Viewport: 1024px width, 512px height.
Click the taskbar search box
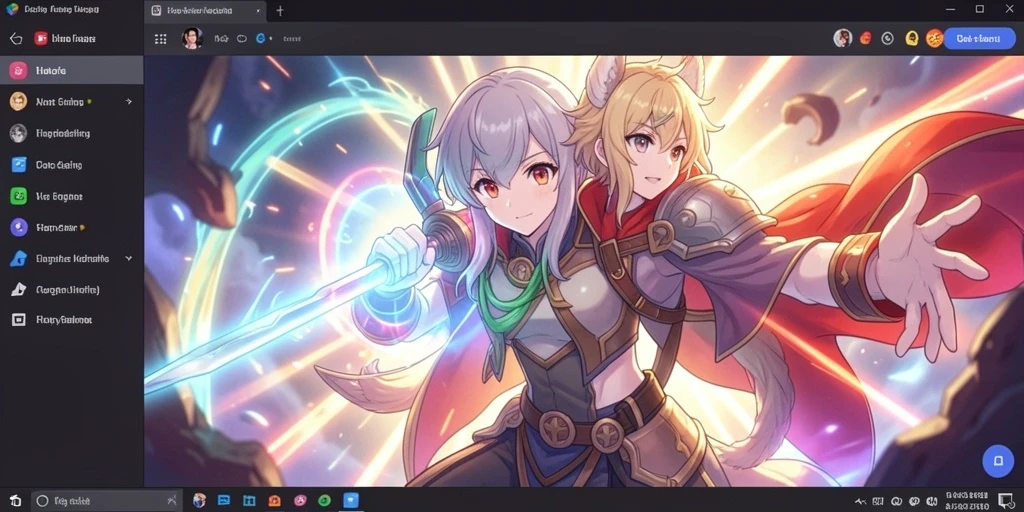(106, 501)
